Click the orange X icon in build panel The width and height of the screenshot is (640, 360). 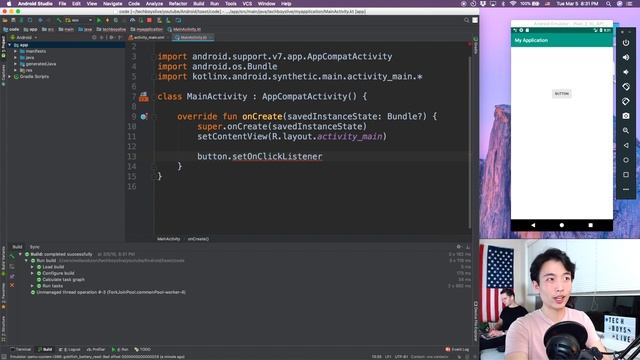tap(12, 285)
